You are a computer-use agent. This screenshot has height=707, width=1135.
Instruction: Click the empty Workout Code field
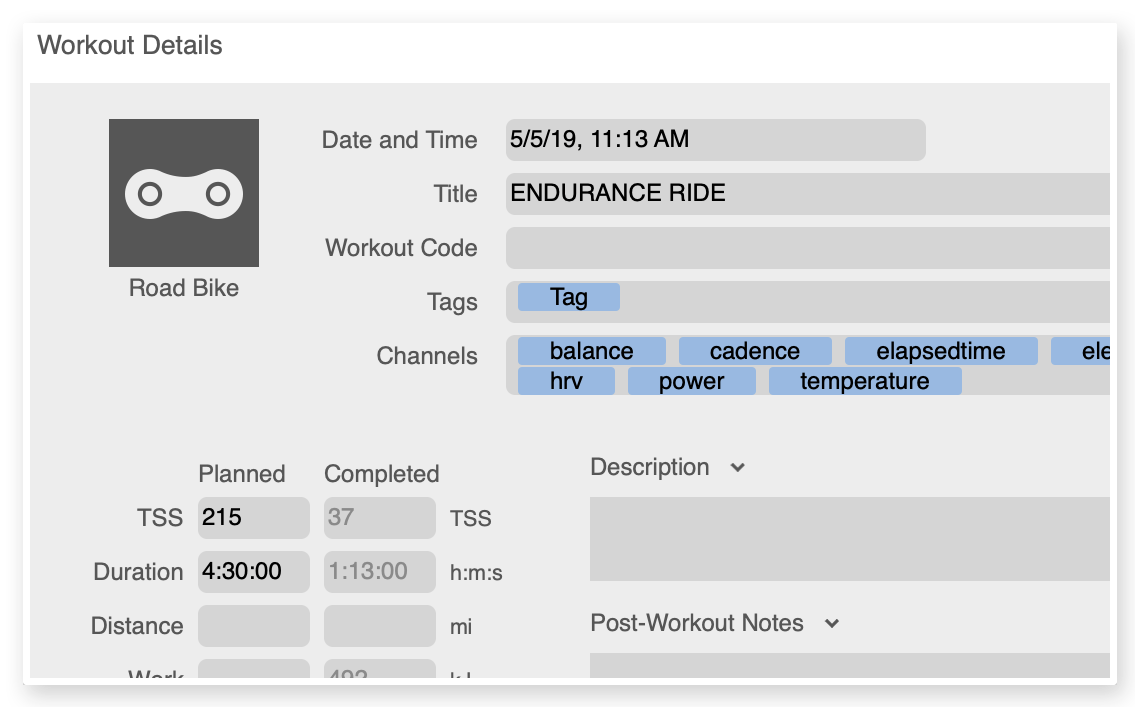coord(808,248)
